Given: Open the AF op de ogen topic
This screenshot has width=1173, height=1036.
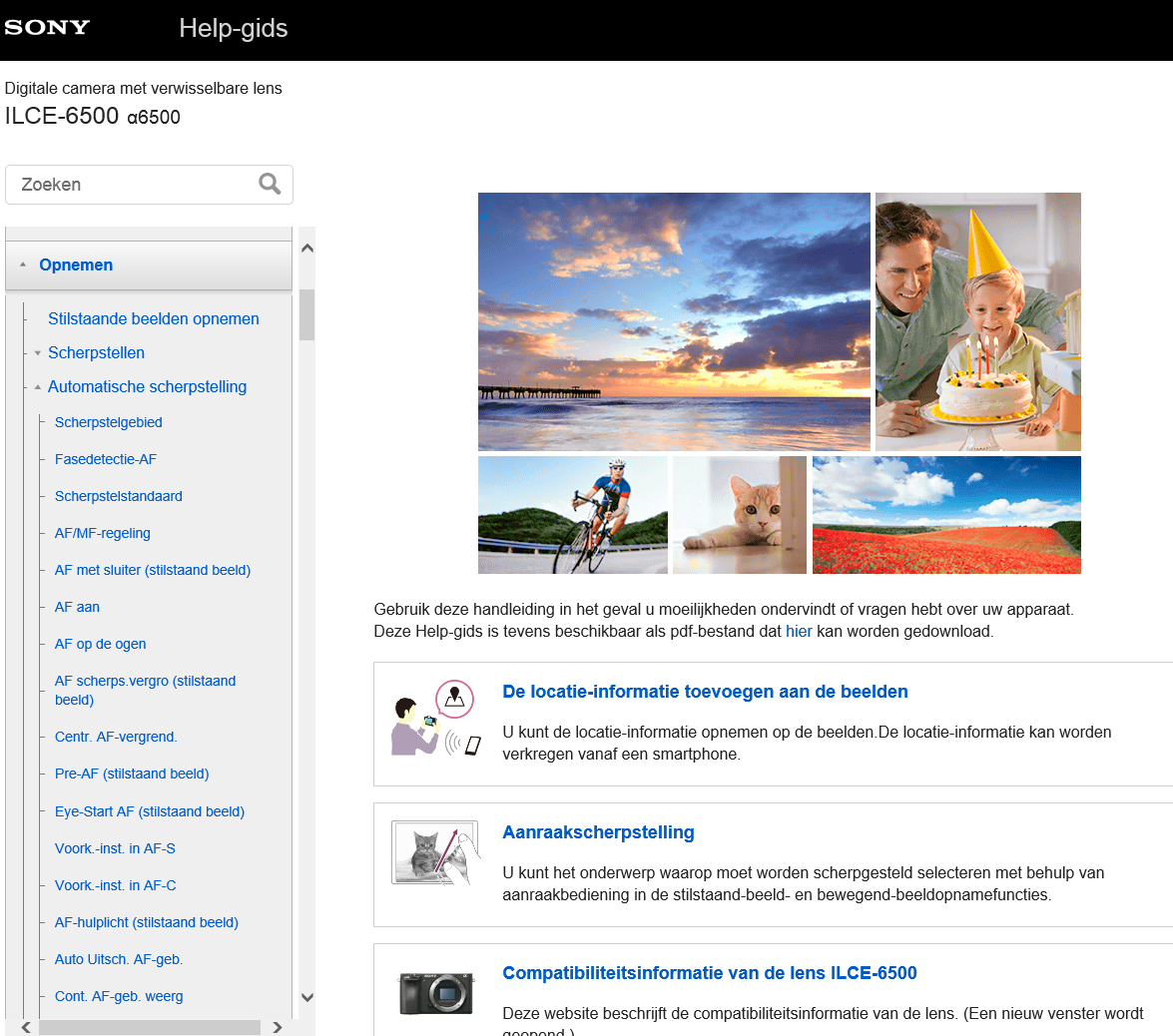Looking at the screenshot, I should tap(100, 644).
